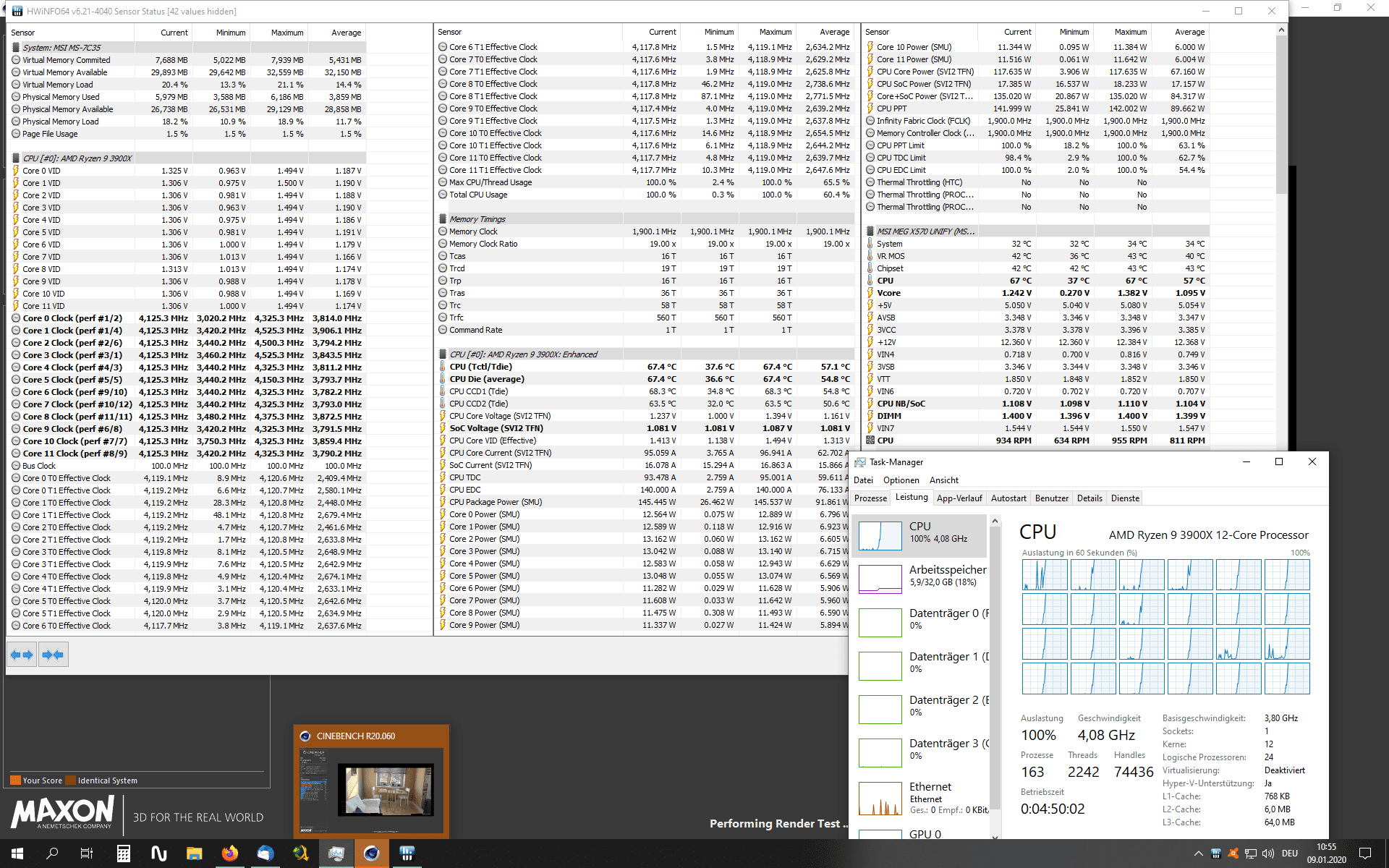Click the first logical processor graph
The height and width of the screenshot is (868, 1389).
coord(1044,575)
